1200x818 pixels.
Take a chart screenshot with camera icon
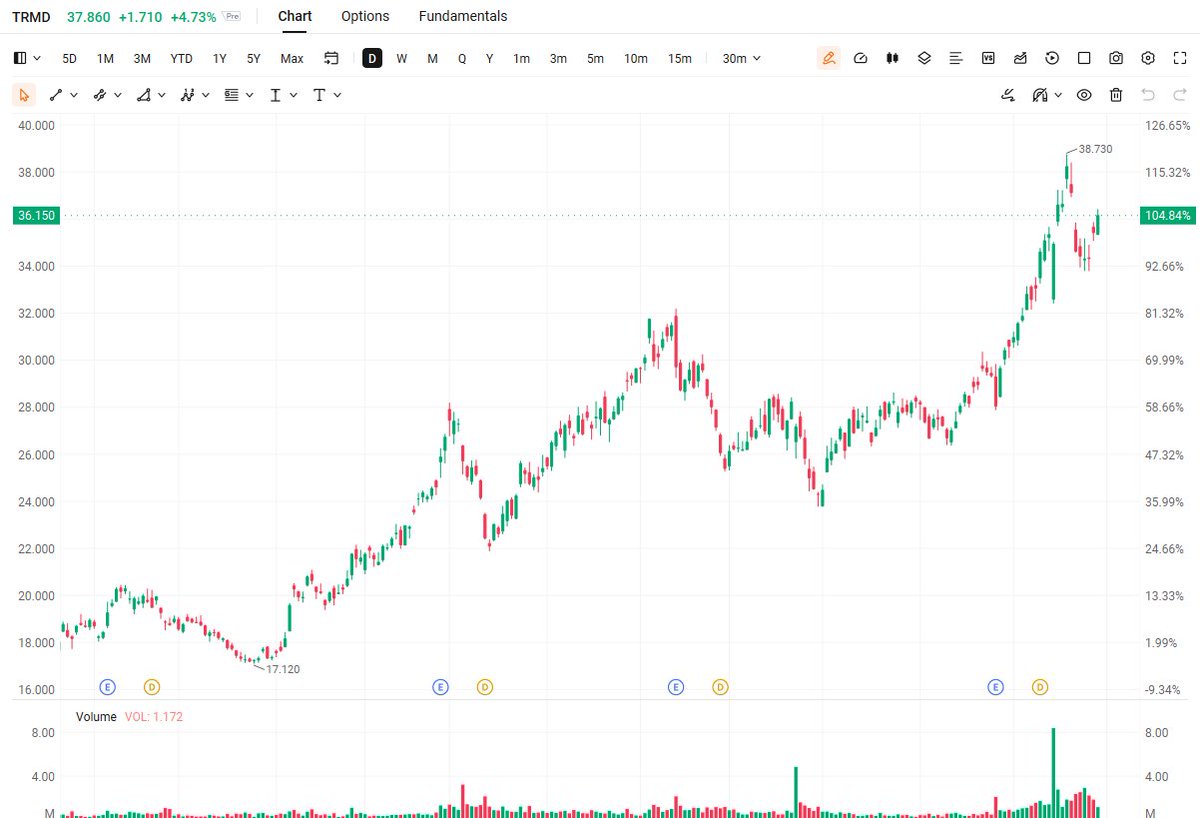(x=1116, y=58)
